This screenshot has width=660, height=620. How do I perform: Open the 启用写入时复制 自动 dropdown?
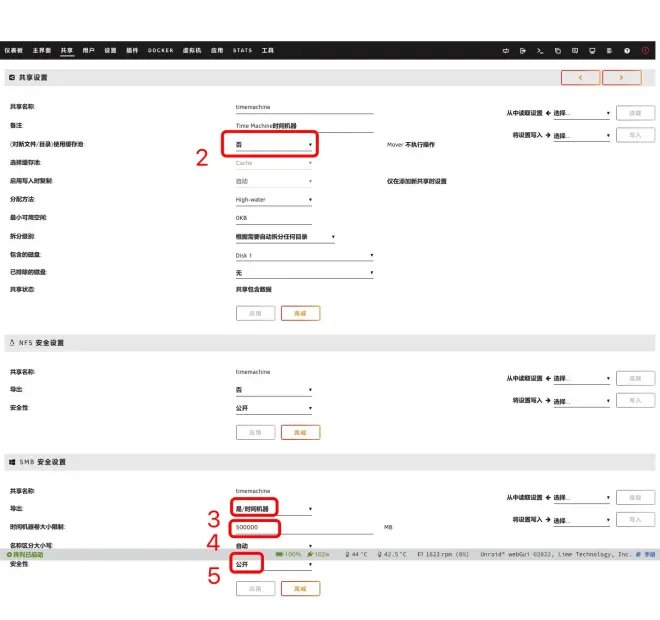(274, 181)
